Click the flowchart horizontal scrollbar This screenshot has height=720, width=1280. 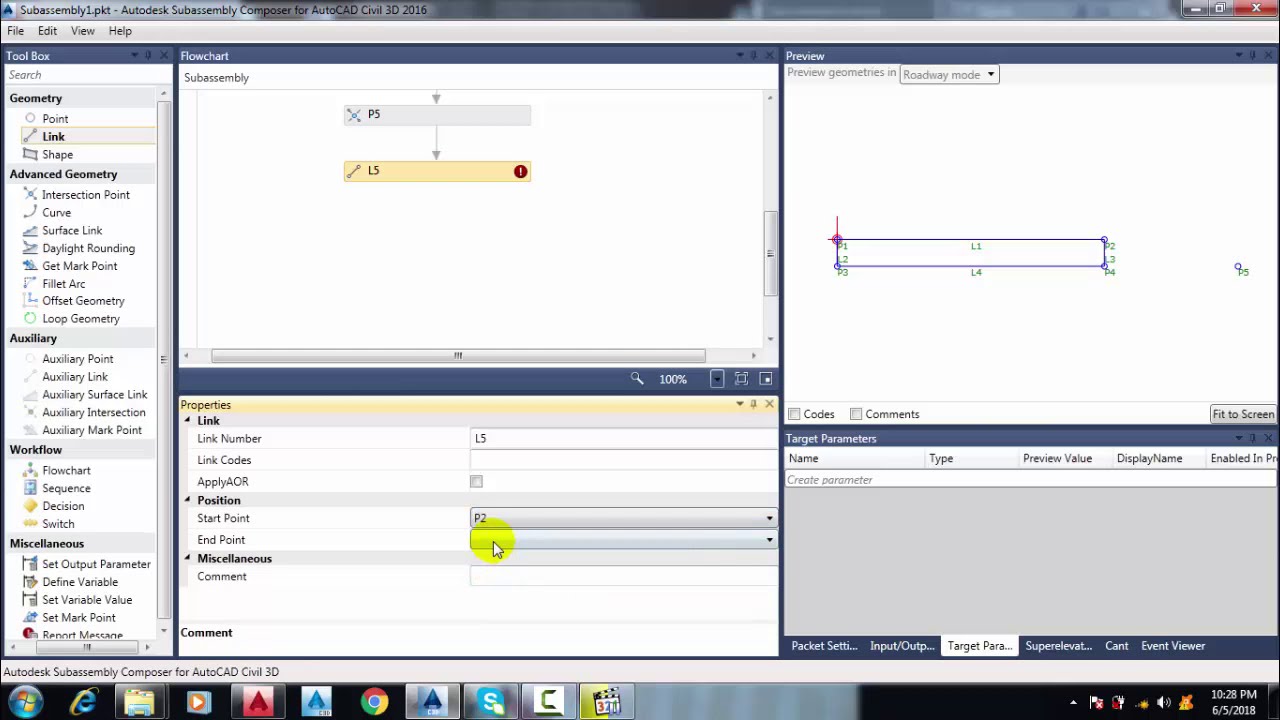[x=458, y=356]
